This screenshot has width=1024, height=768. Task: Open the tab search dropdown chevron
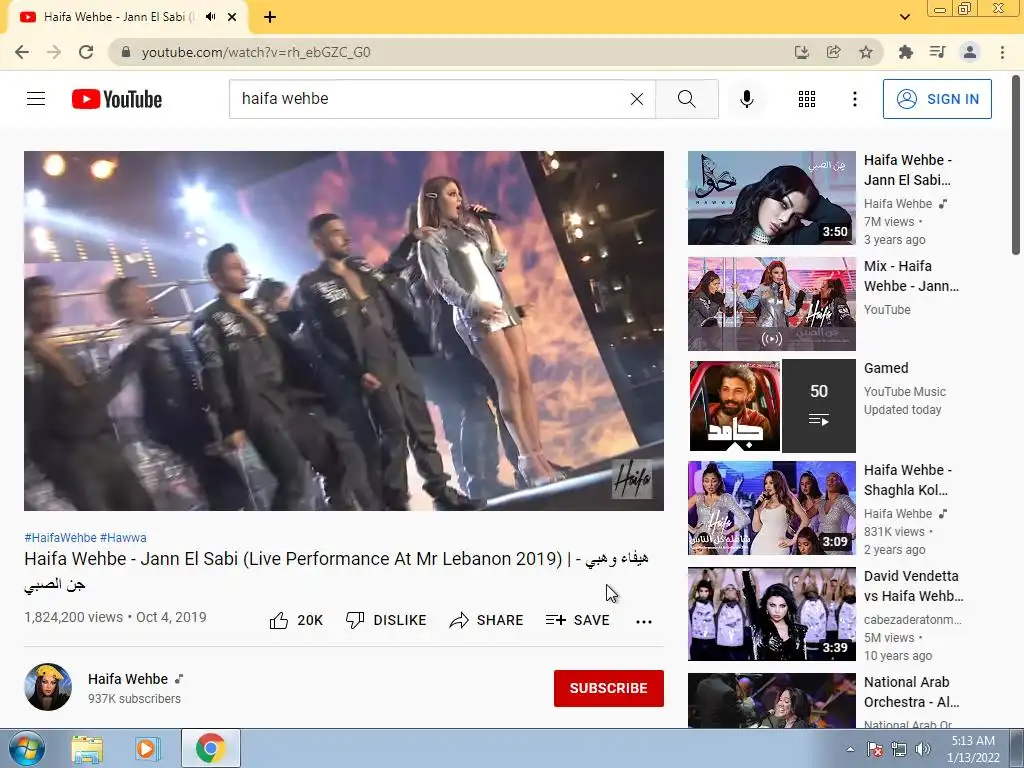(904, 17)
